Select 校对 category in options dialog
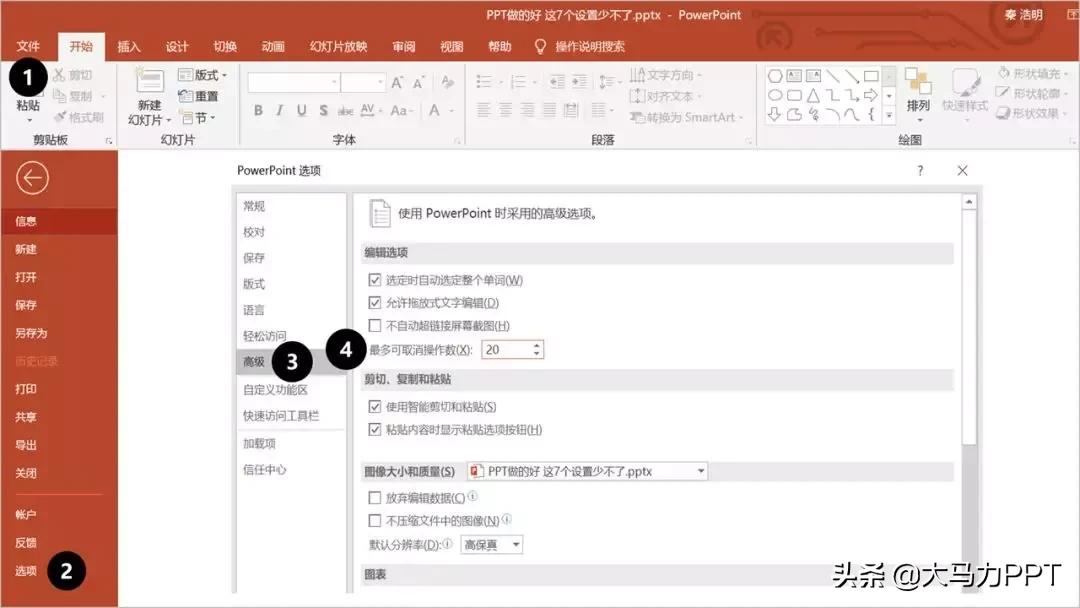This screenshot has height=608, width=1080. [254, 232]
